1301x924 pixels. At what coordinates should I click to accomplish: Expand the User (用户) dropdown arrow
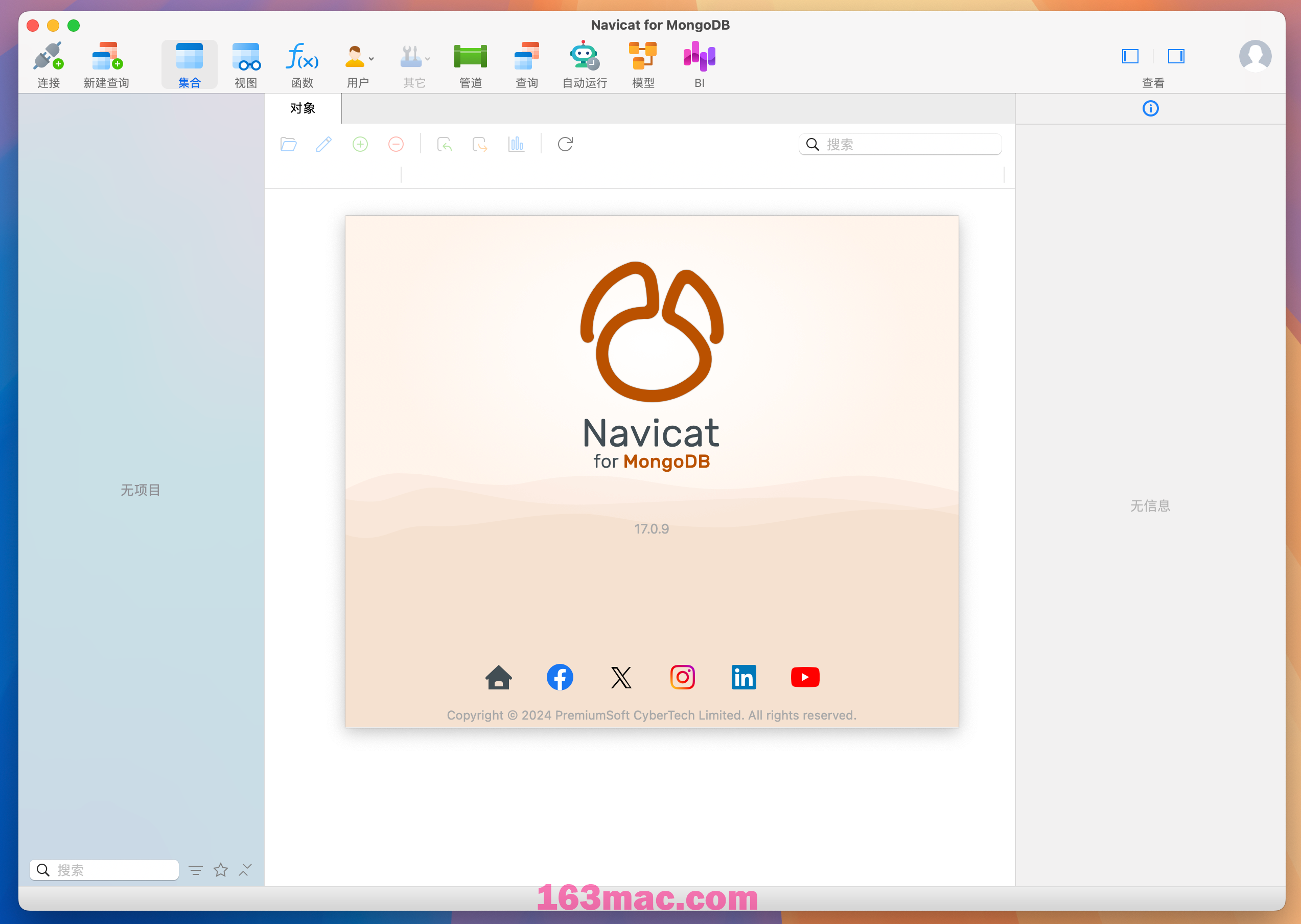click(x=371, y=59)
